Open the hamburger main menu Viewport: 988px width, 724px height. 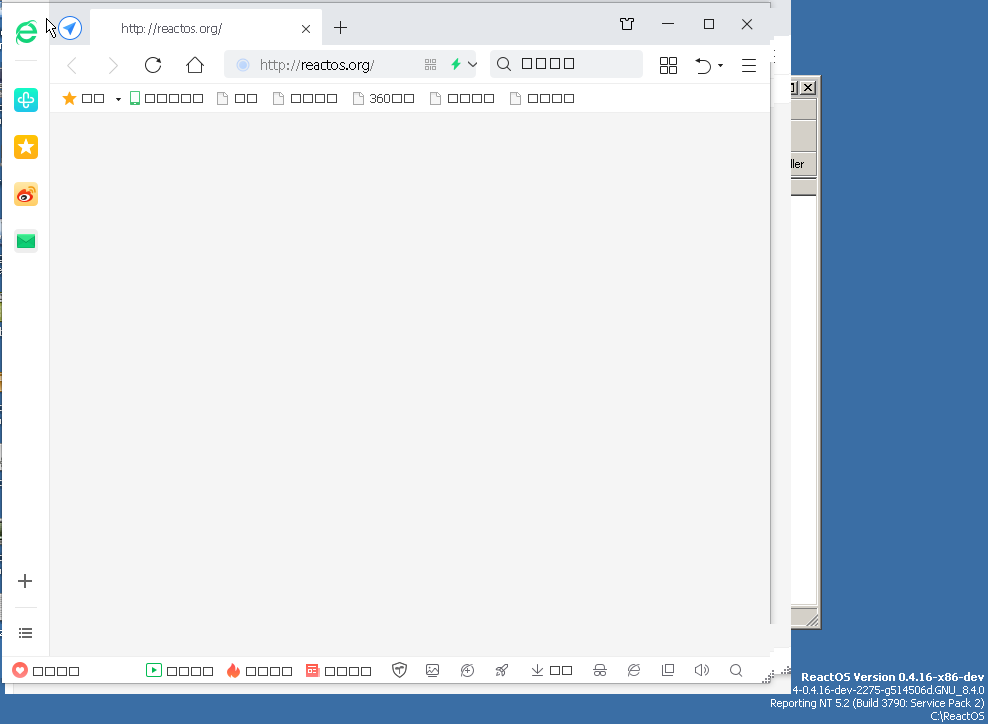pyautogui.click(x=749, y=65)
